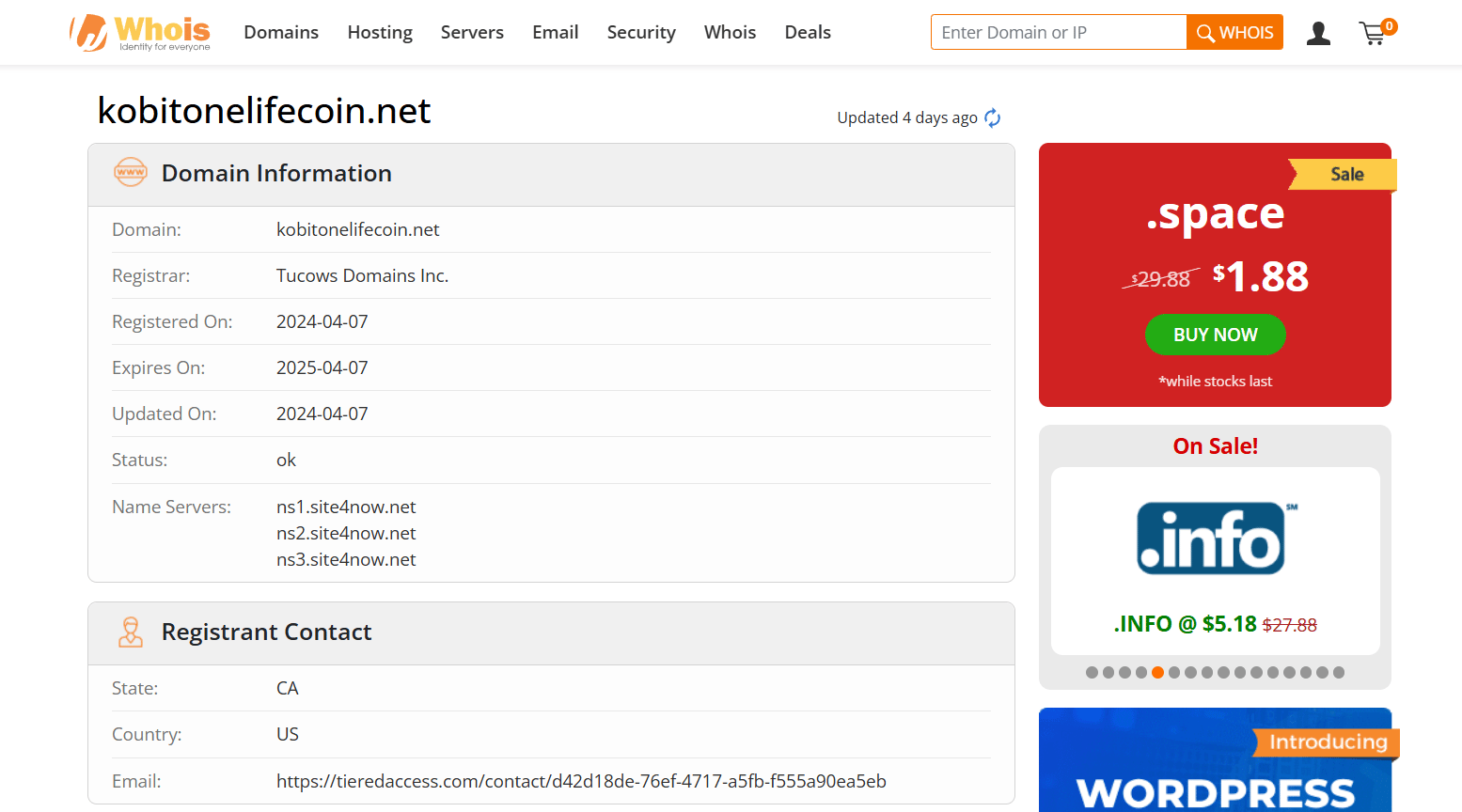Open the Domains menu
The image size is (1462, 812).
[281, 32]
